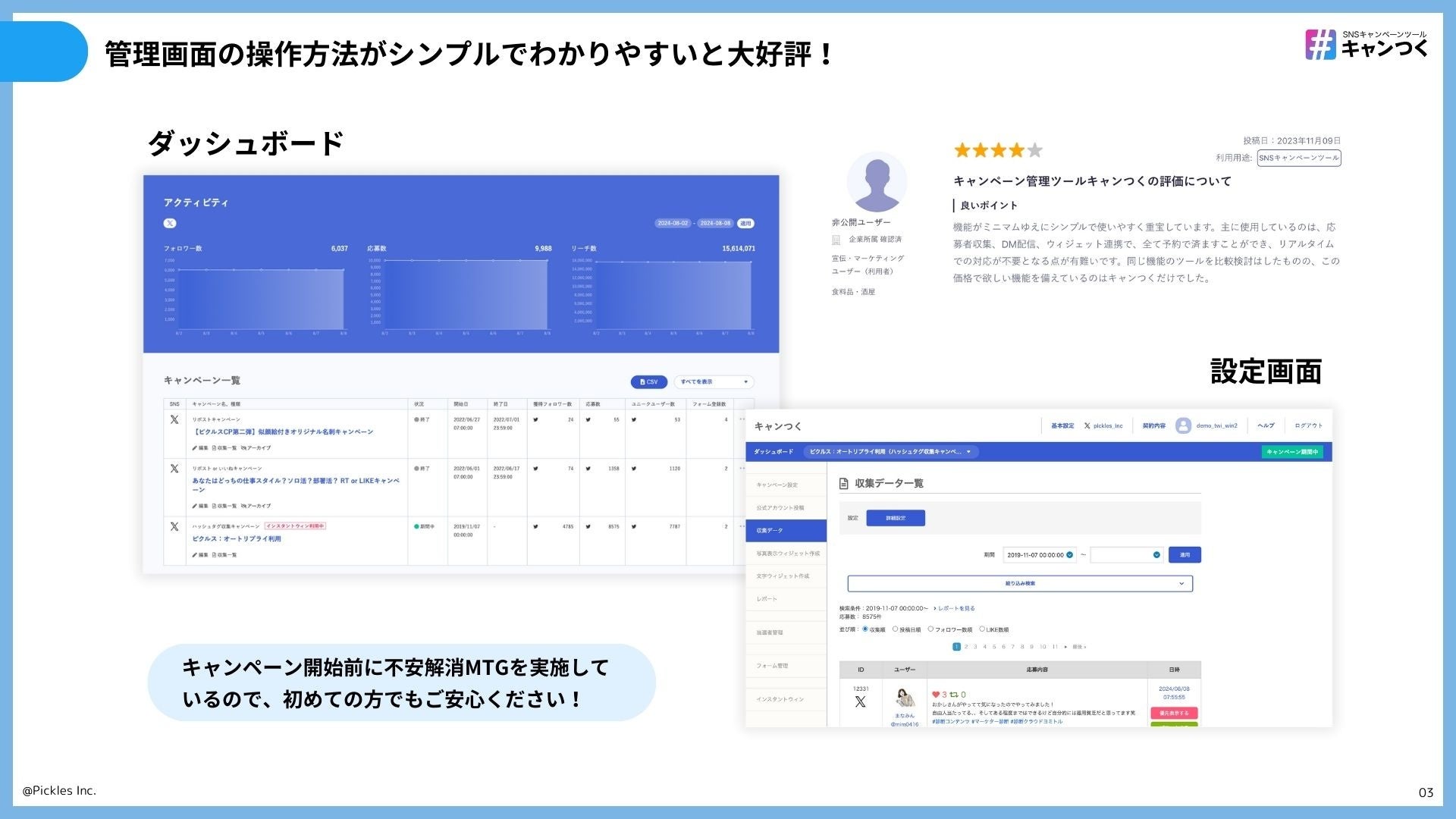1456x819 pixels.
Task: Click the heart like icon on the entry
Action: point(936,694)
